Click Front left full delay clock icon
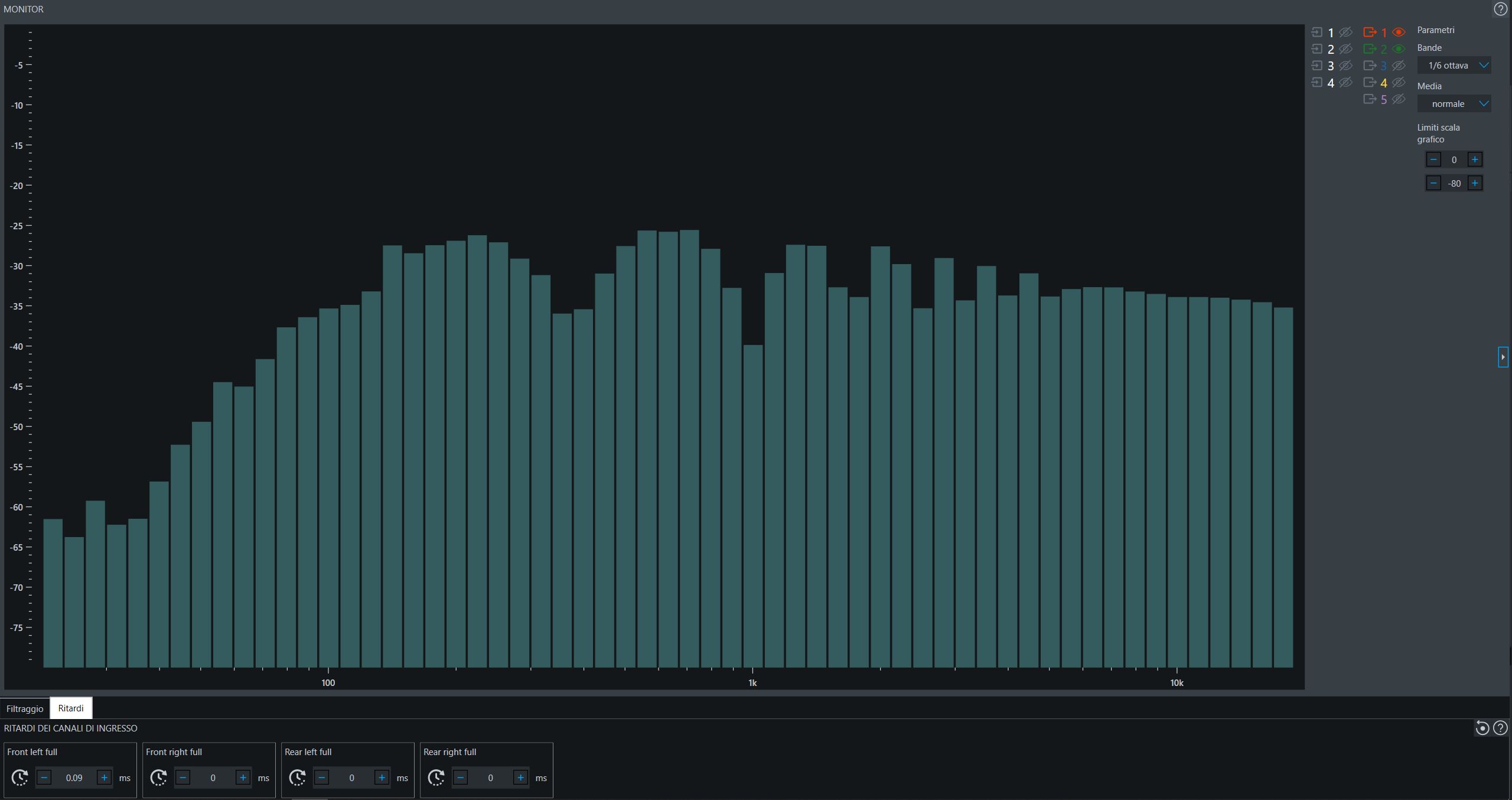 (x=19, y=778)
